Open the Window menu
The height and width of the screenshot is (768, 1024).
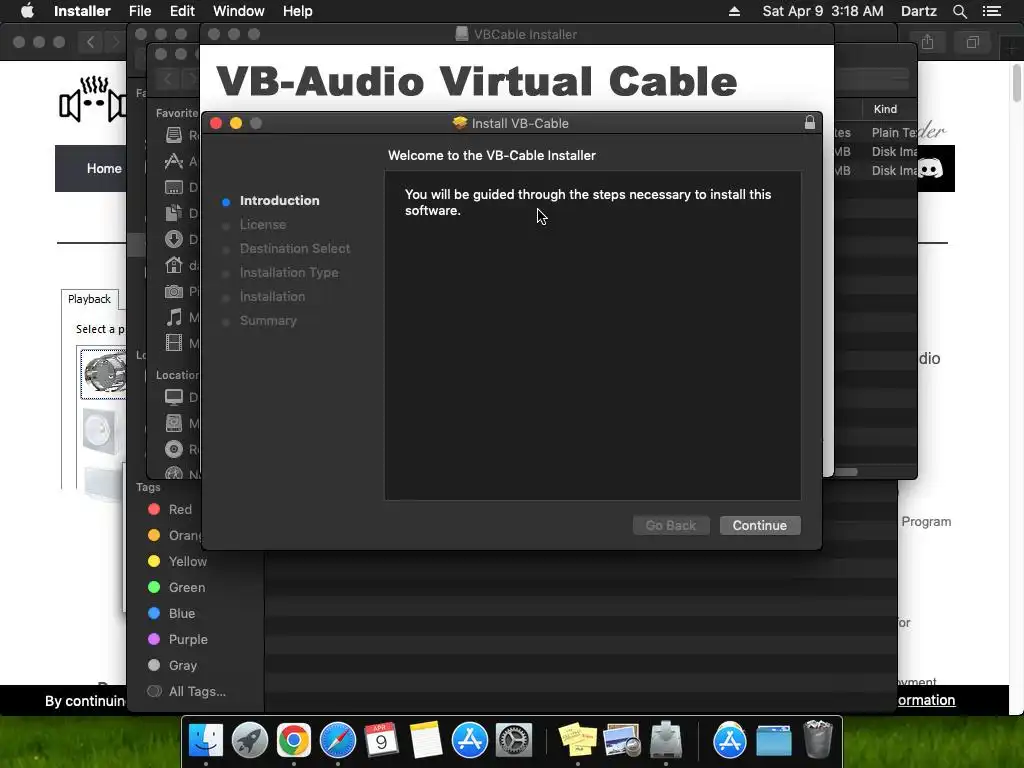[238, 11]
